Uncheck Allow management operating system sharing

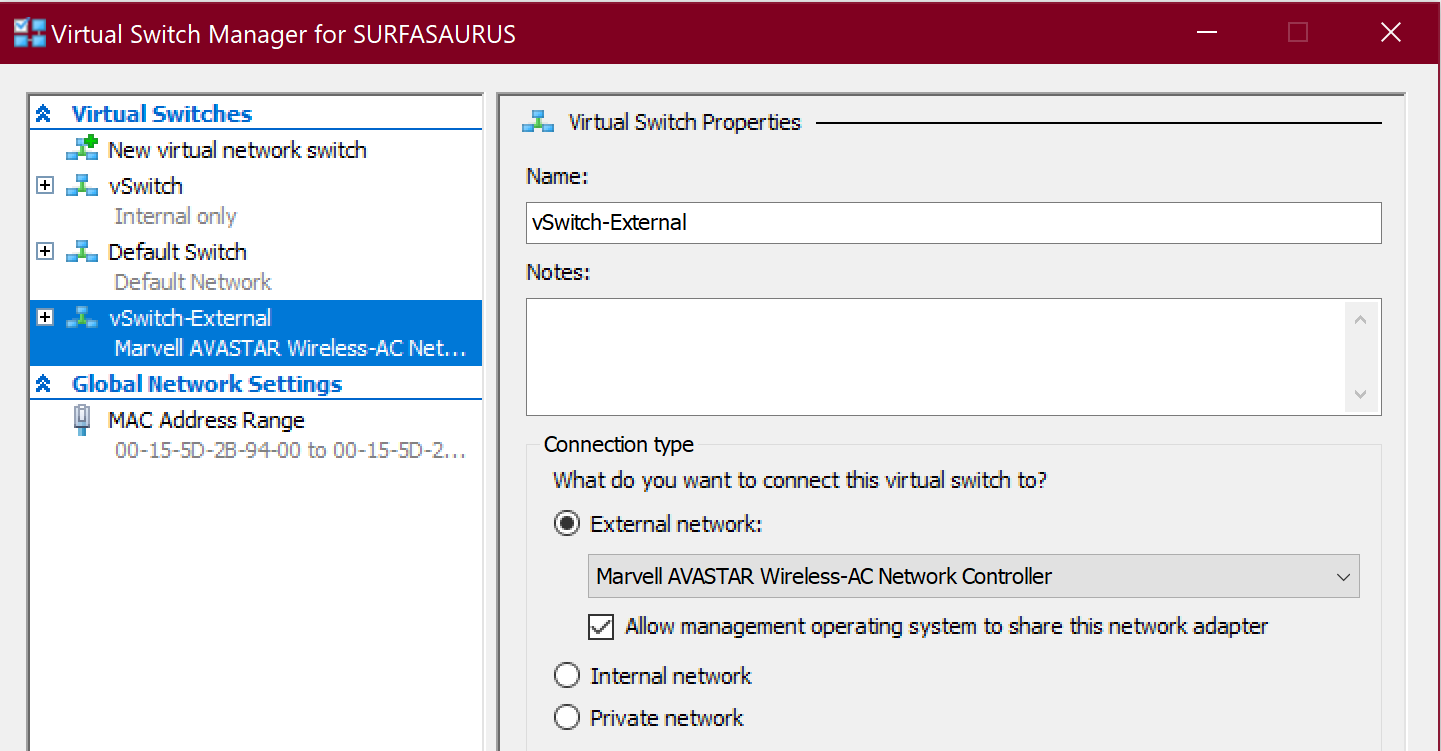pos(601,627)
